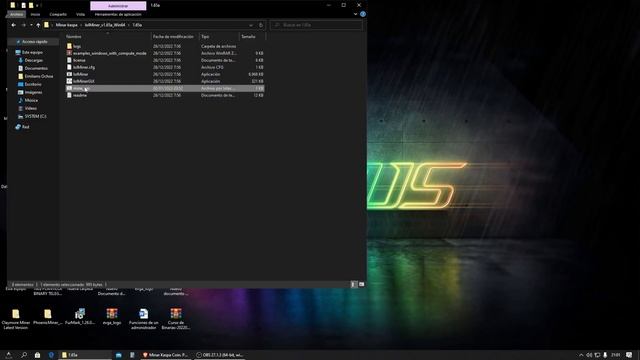This screenshot has height=360, width=640.
Task: Open the volume control in the system tray
Action: (x=589, y=355)
